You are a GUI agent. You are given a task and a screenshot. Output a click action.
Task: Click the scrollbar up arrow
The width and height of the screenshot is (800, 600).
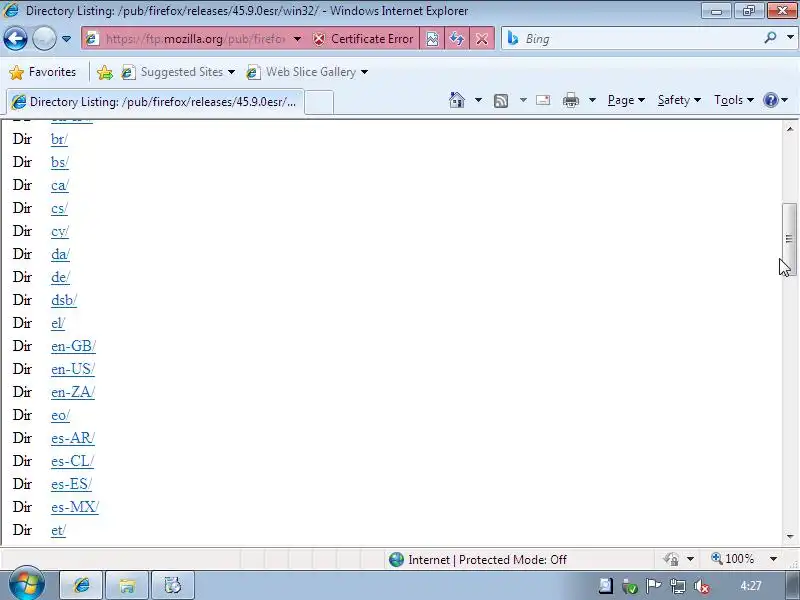(x=790, y=129)
